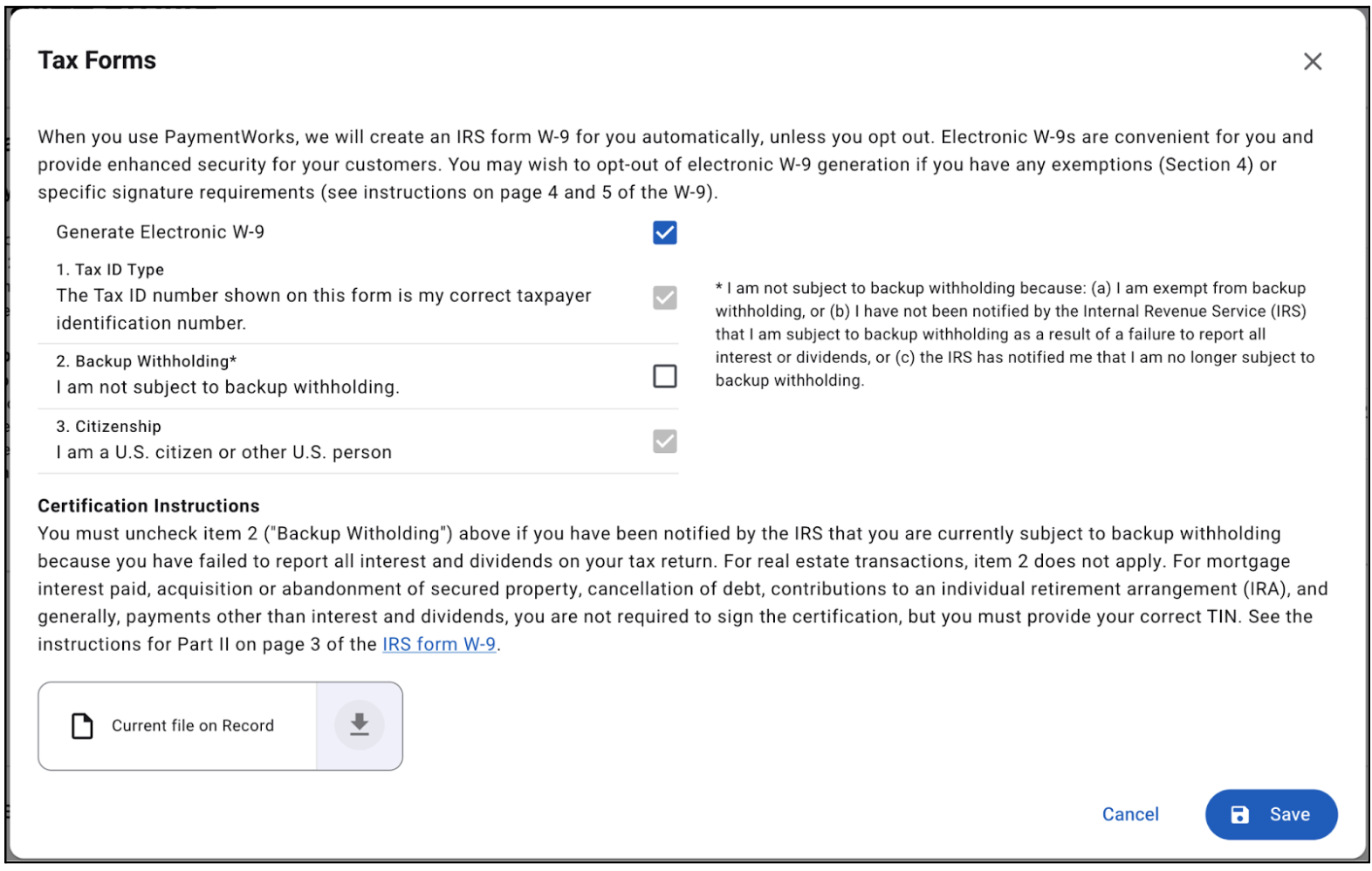This screenshot has height=871, width=1372.
Task: Click the 3. Citizenship row text
Action: click(108, 426)
